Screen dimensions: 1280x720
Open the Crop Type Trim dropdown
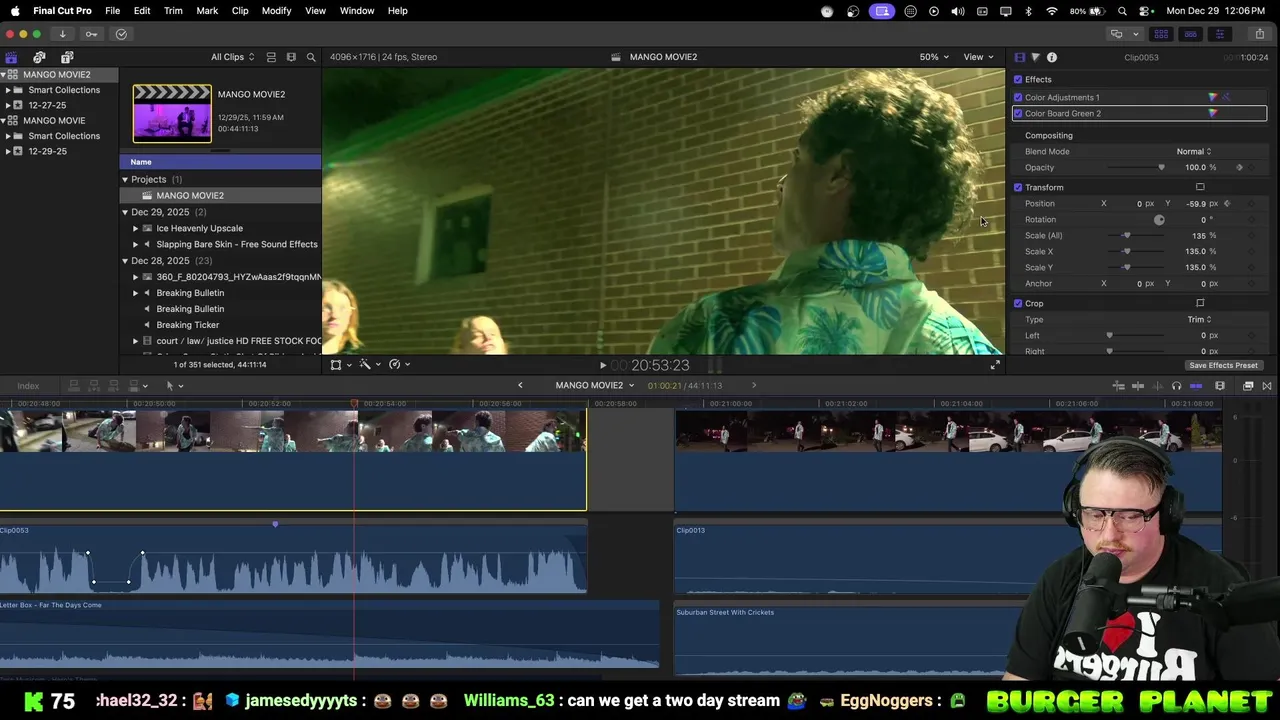1199,319
